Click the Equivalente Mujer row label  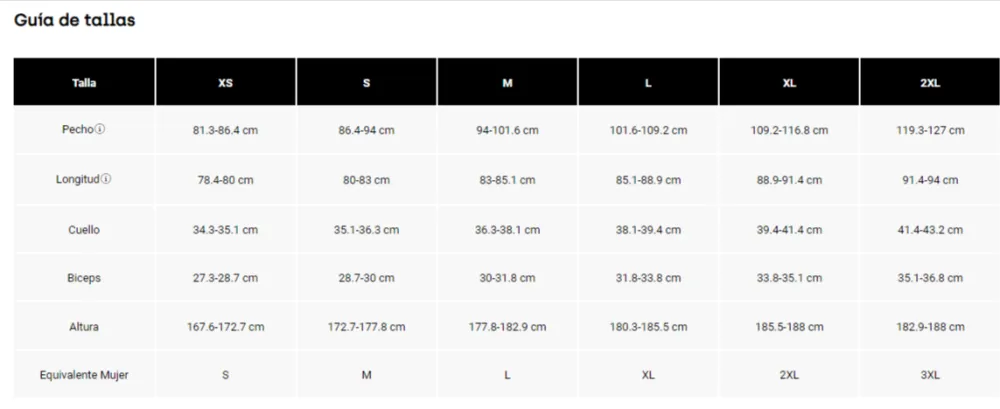pos(84,375)
